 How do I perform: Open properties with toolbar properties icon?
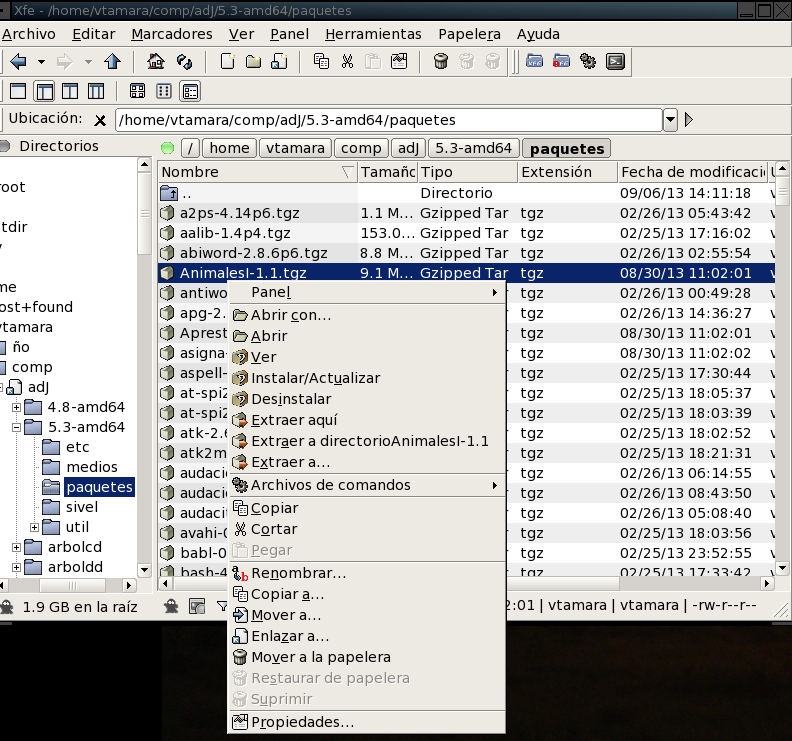(x=399, y=62)
